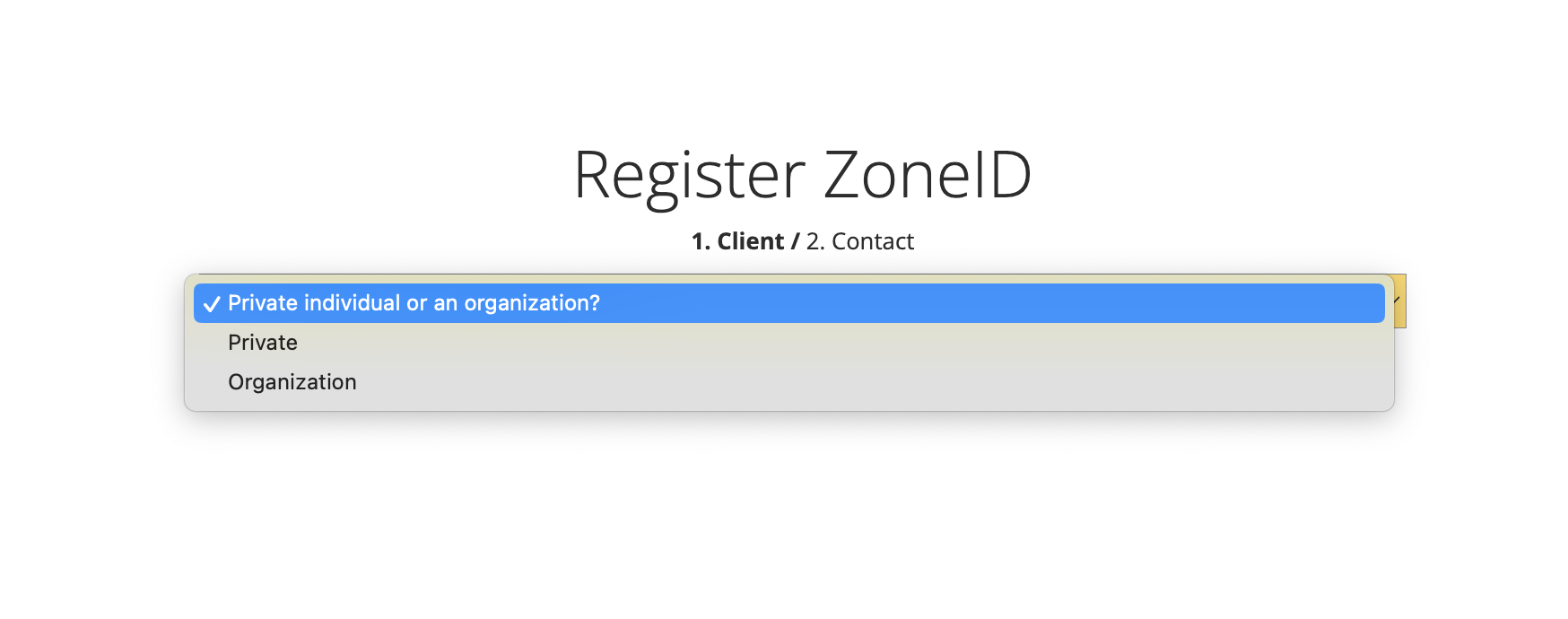This screenshot has height=619, width=1568.
Task: Click the yellow edge of the select box
Action: (1399, 301)
